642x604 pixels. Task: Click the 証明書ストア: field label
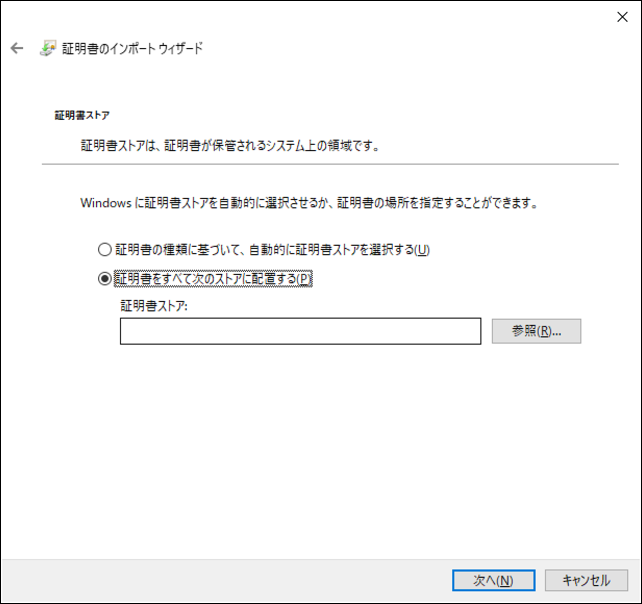[154, 305]
